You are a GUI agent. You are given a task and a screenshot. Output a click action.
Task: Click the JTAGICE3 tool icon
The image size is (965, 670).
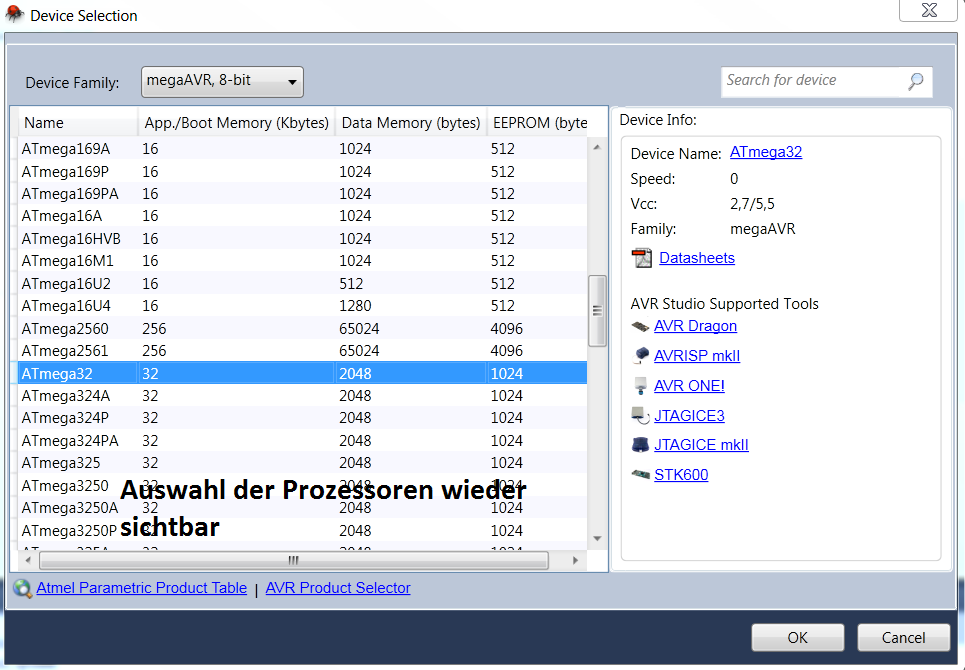[641, 416]
